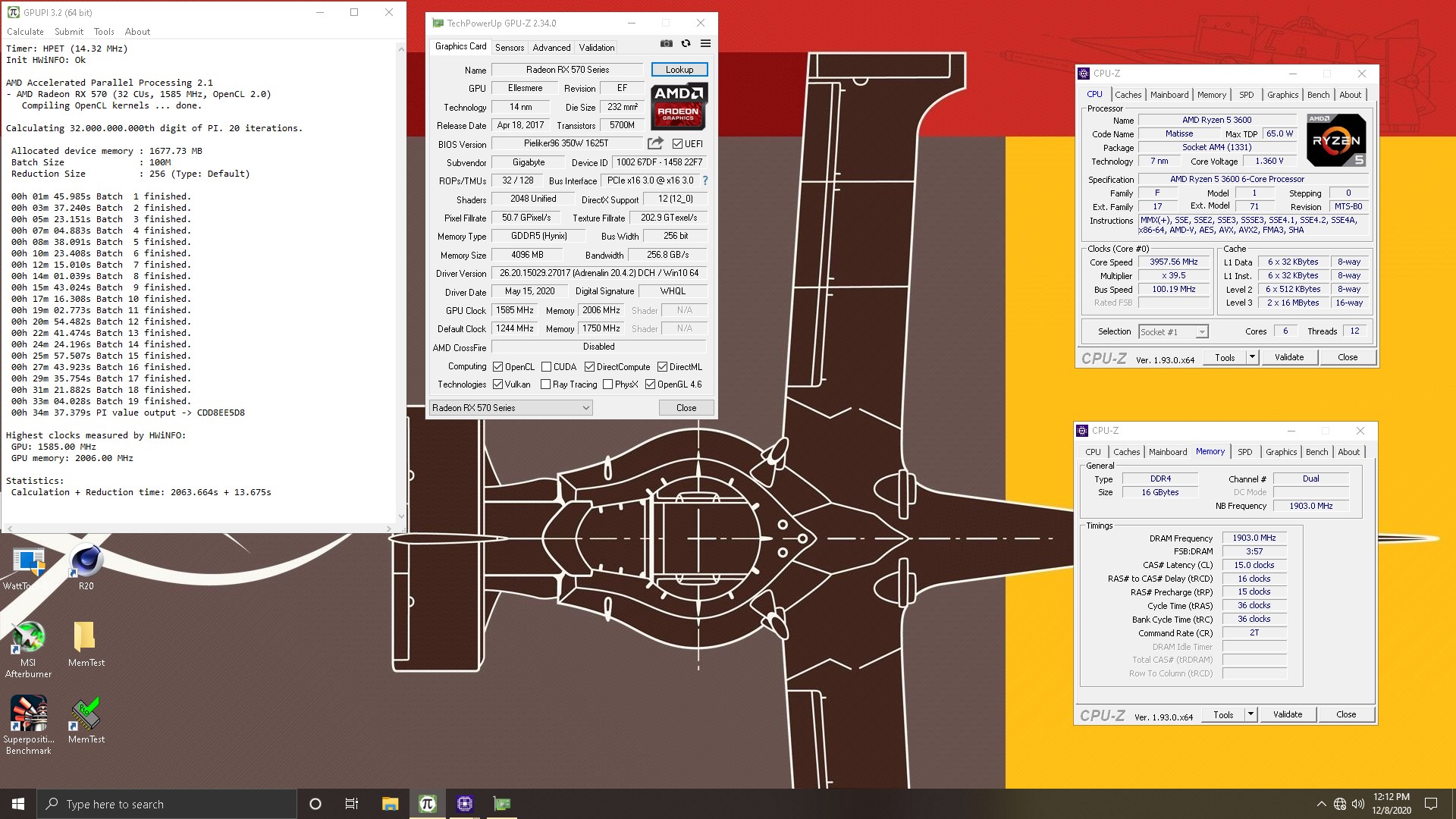Open Superposition Benchmark shortcut

(28, 726)
